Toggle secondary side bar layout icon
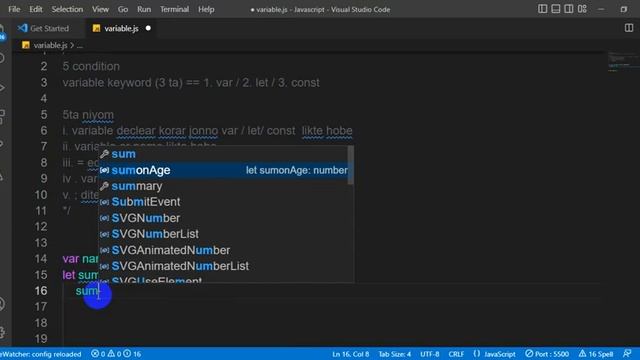Image resolution: width=640 pixels, height=360 pixels. (x=569, y=9)
